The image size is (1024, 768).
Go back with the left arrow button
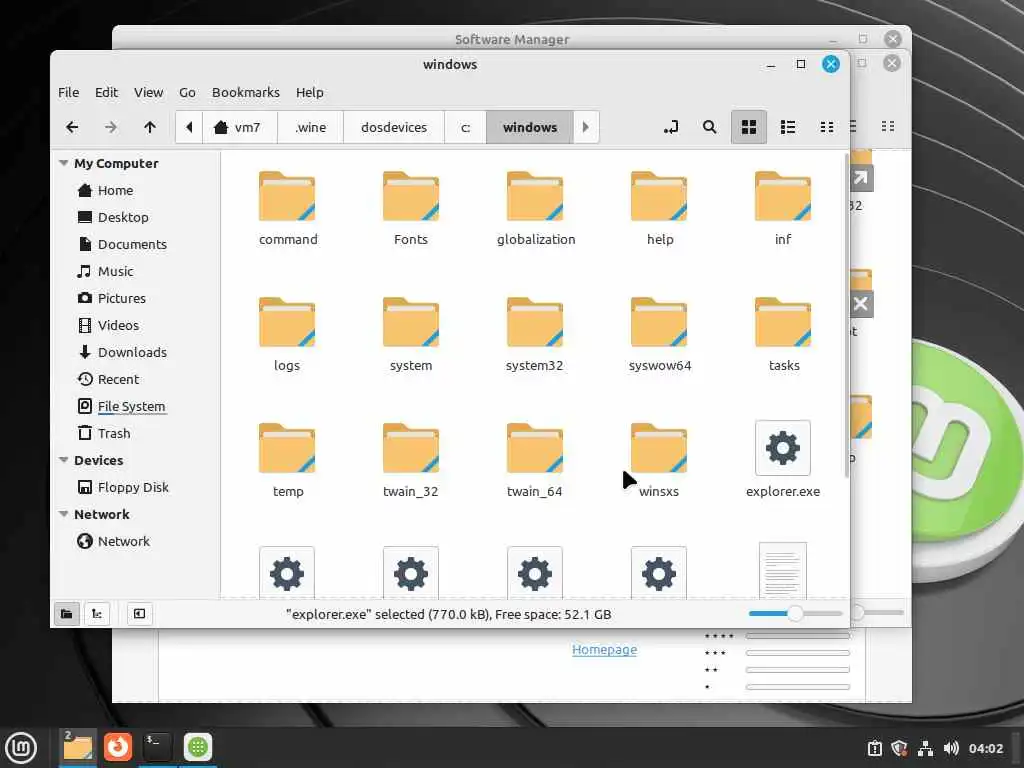pos(72,127)
